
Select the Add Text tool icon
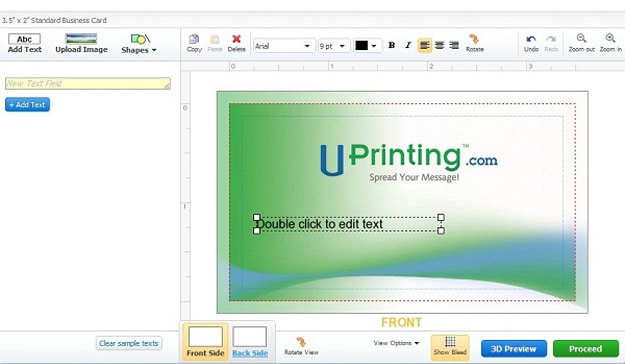click(x=24, y=43)
